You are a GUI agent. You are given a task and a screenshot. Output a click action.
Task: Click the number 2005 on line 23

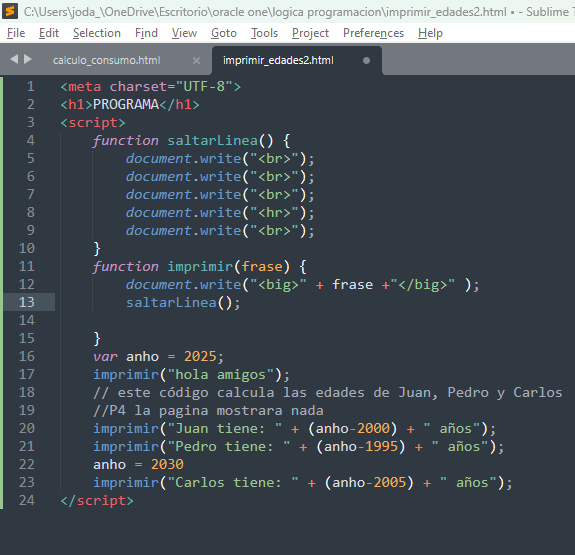click(x=390, y=482)
